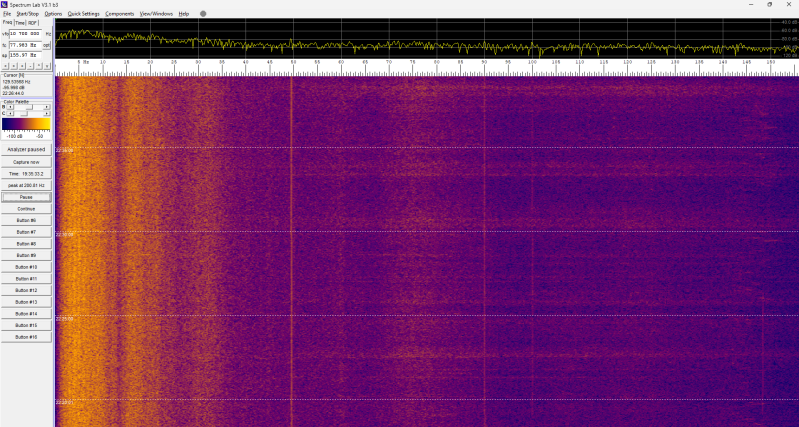Click Button #12
The image size is (799, 427).
pyautogui.click(x=26, y=290)
